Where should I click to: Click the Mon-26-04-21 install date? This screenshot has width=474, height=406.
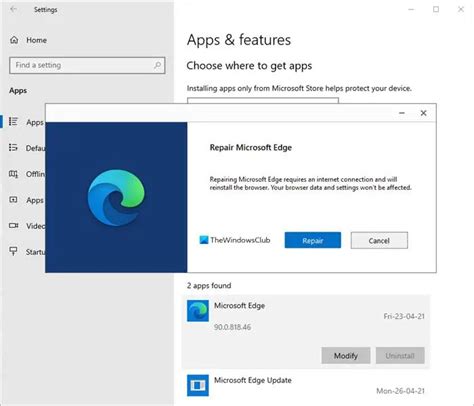[401, 391]
